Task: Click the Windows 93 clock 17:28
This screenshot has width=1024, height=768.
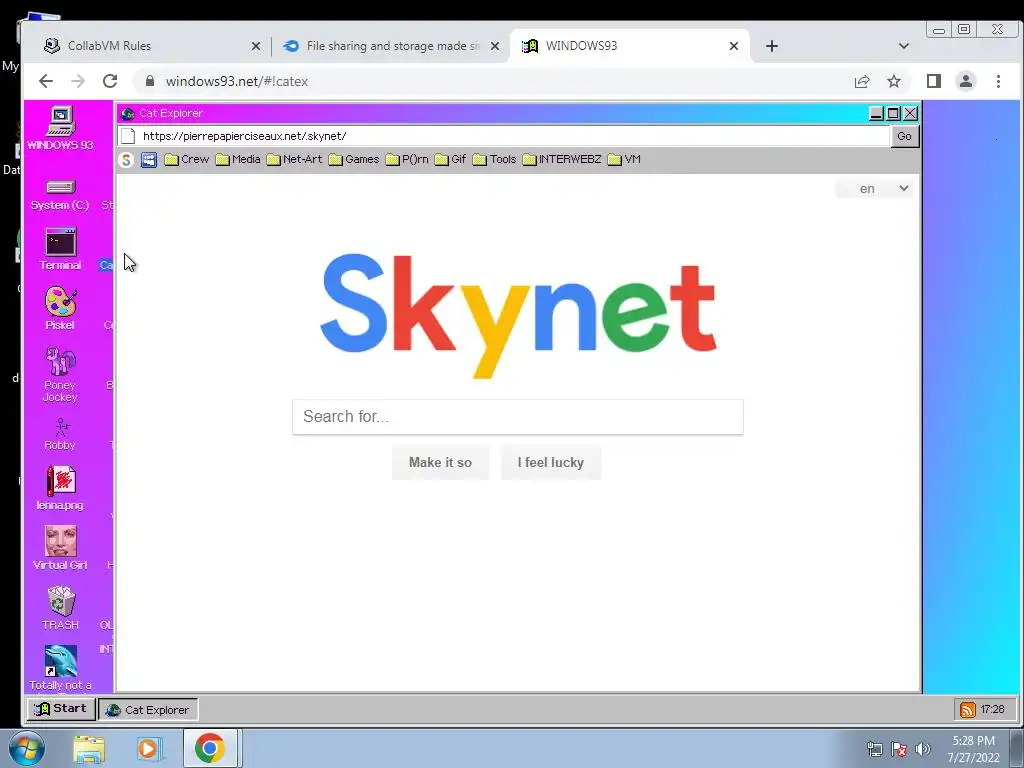Action: tap(993, 709)
